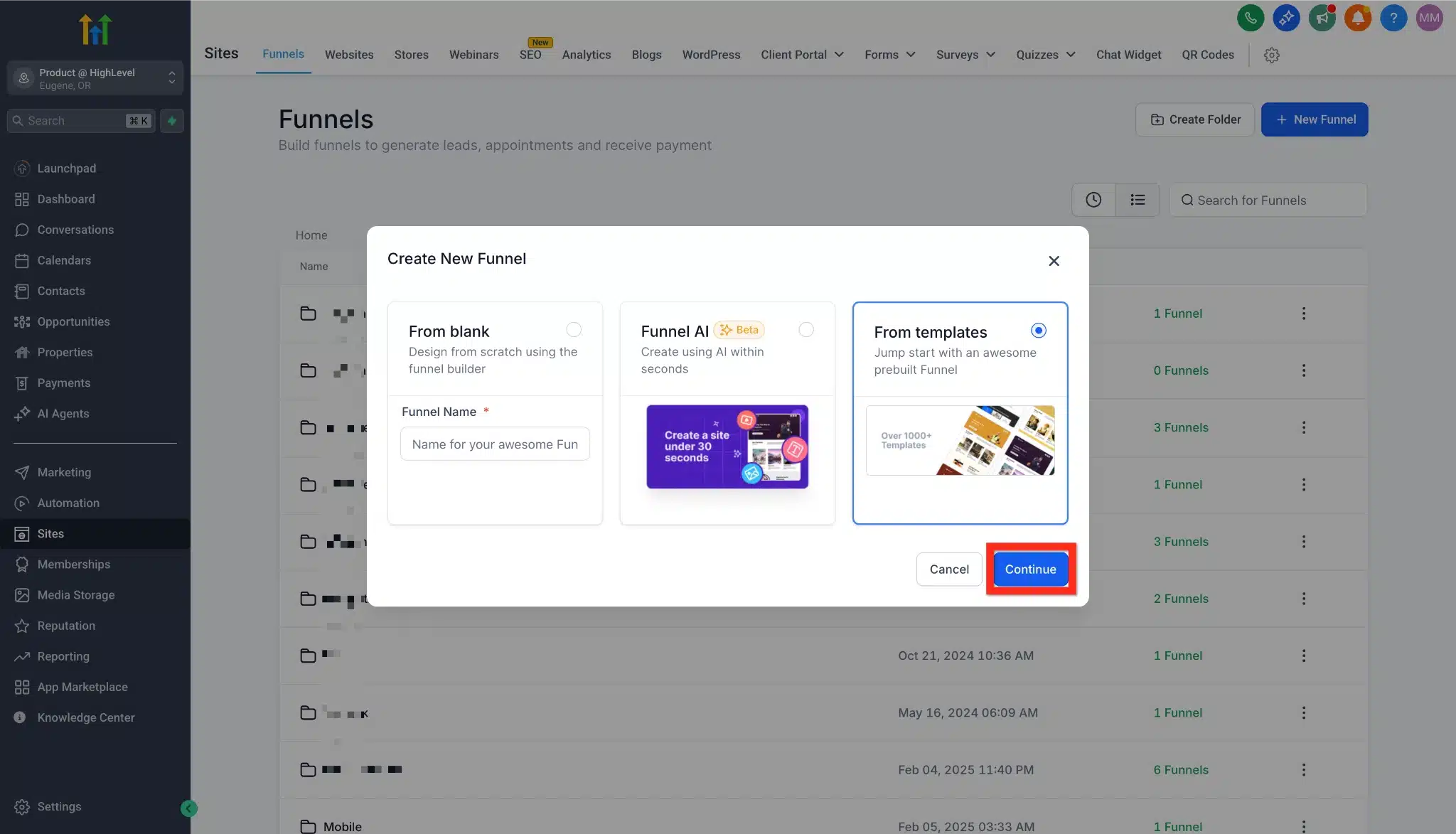Click the Cancel button
This screenshot has width=1456, height=834.
click(949, 569)
